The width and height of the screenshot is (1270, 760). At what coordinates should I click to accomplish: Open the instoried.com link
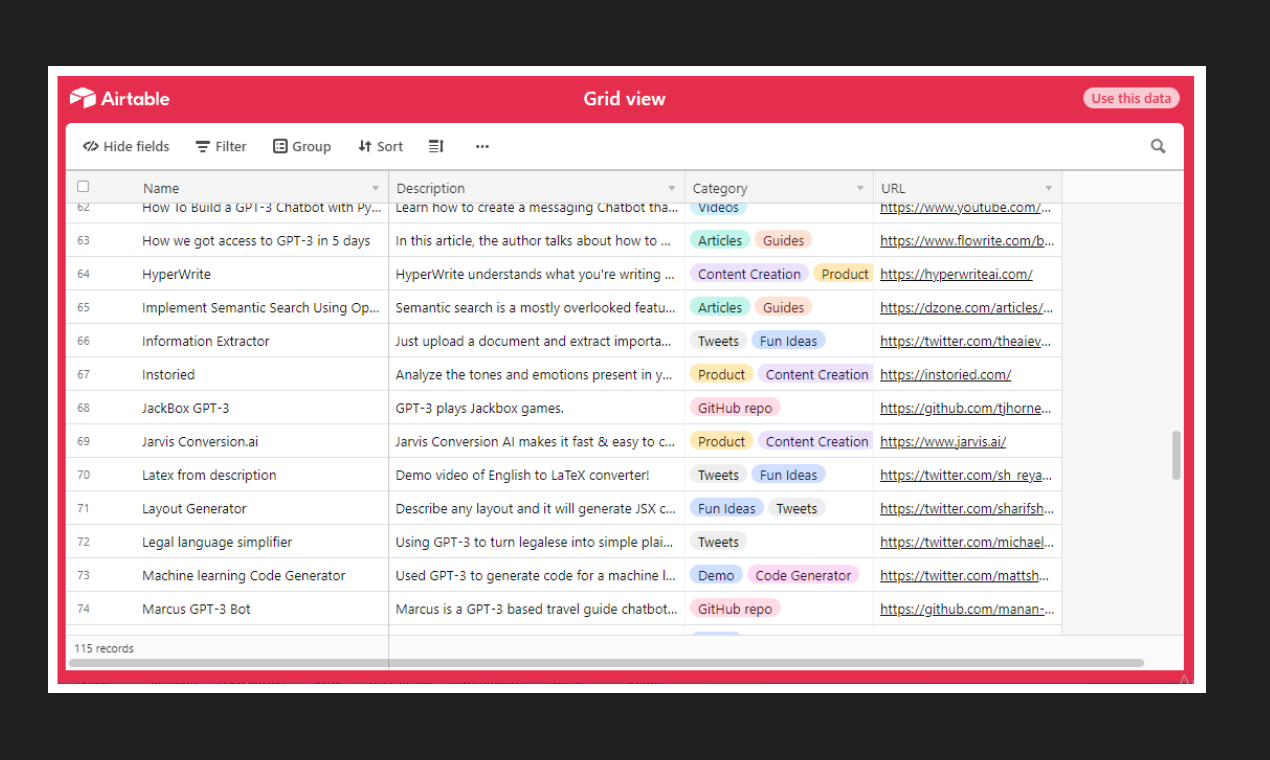point(945,374)
